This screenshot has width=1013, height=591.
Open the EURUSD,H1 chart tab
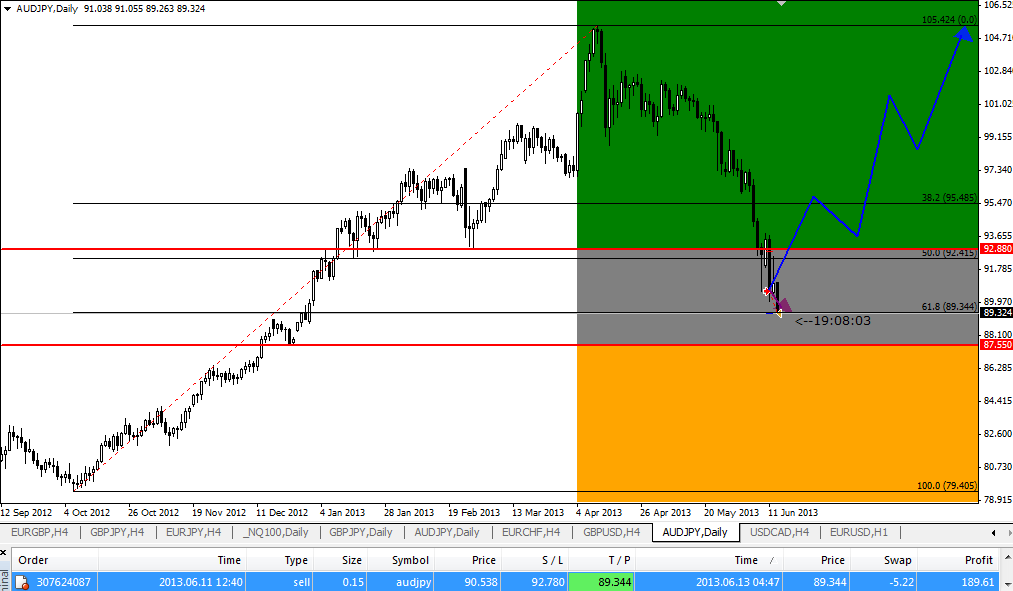pos(860,532)
